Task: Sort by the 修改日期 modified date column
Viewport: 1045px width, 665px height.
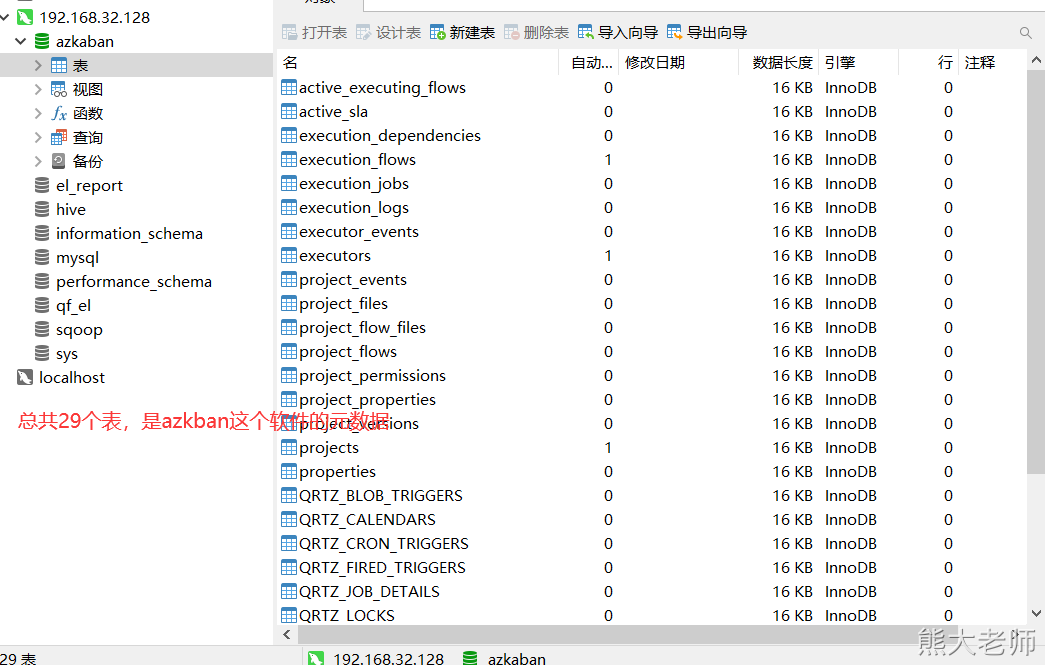Action: (678, 63)
